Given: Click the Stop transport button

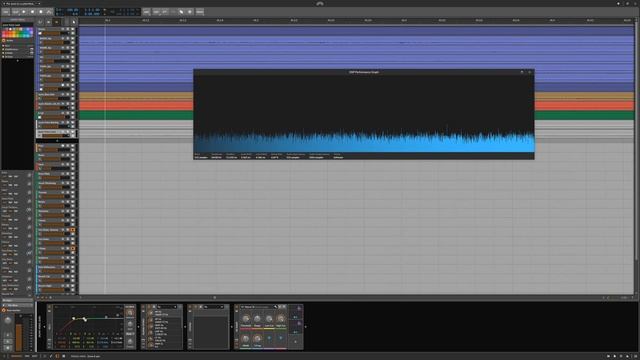Looking at the screenshot, I should tap(32, 12).
